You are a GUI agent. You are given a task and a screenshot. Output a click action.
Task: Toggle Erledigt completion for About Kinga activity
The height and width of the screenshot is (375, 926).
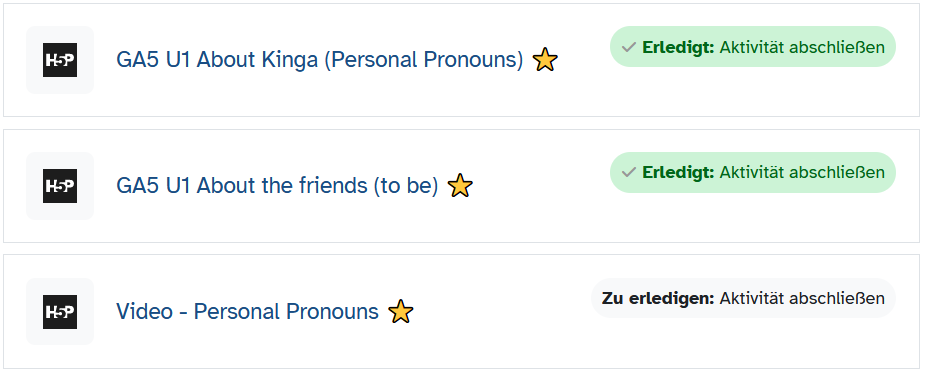(x=752, y=47)
